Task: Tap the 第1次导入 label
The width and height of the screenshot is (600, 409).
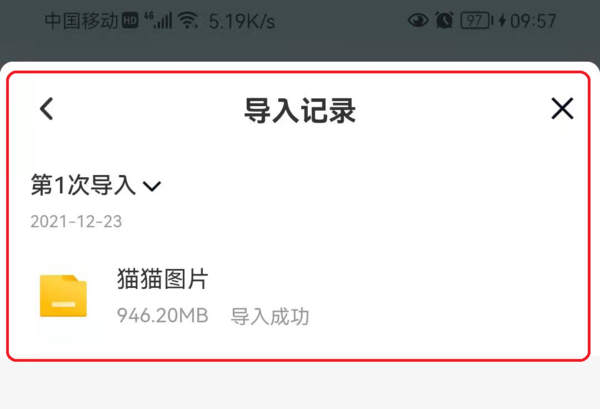Action: [83, 185]
